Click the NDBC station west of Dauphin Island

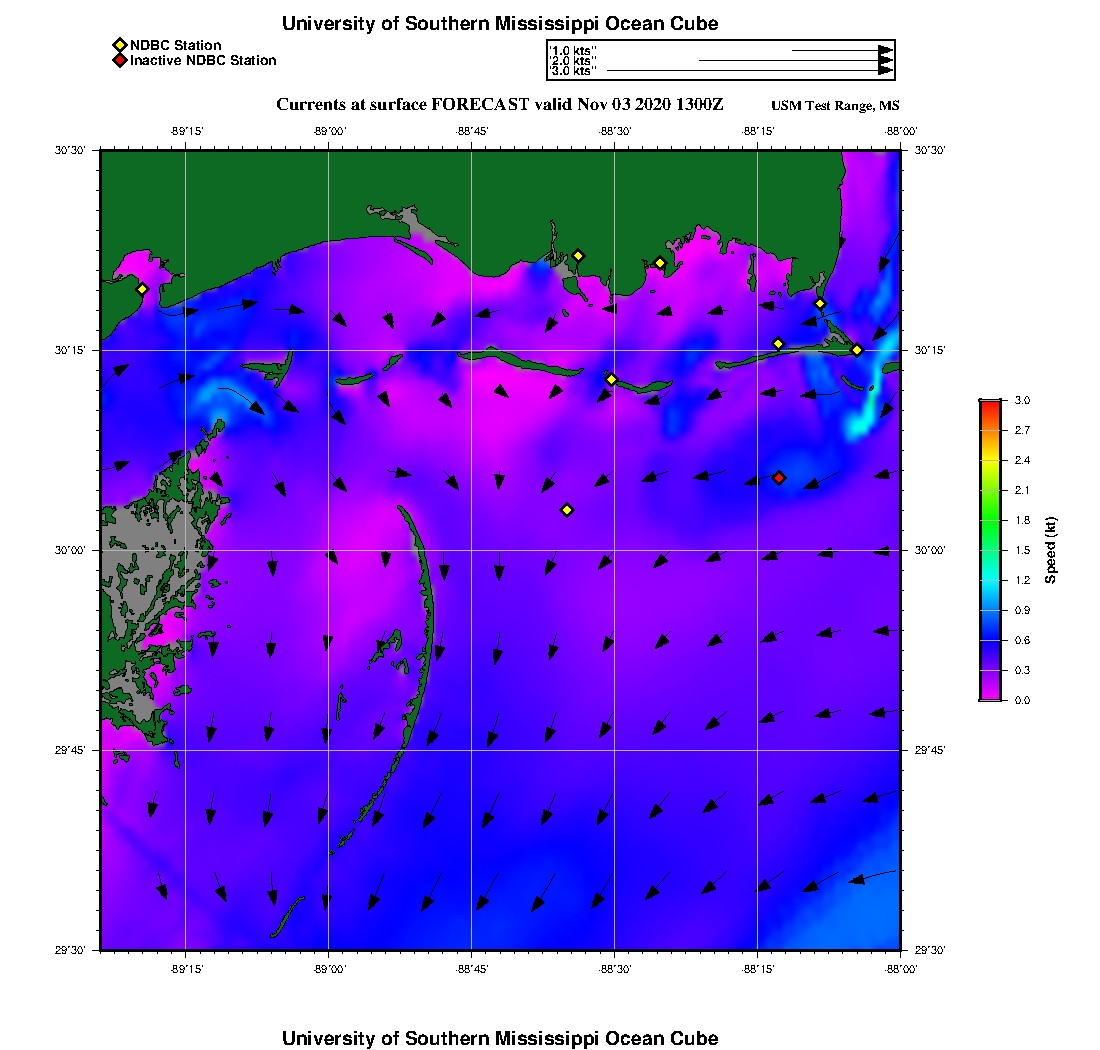point(778,344)
